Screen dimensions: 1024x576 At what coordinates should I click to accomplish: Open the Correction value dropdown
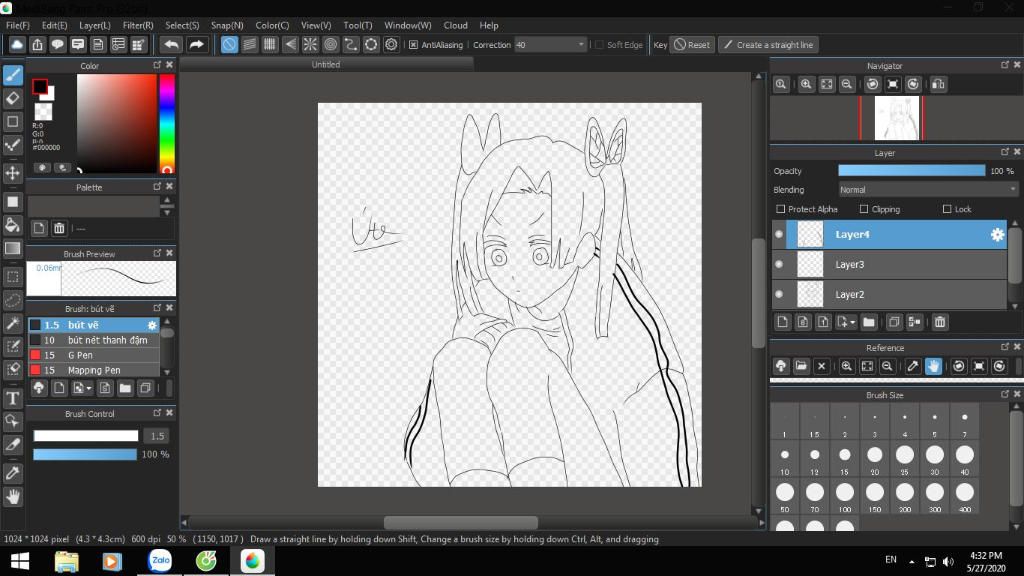[x=581, y=44]
